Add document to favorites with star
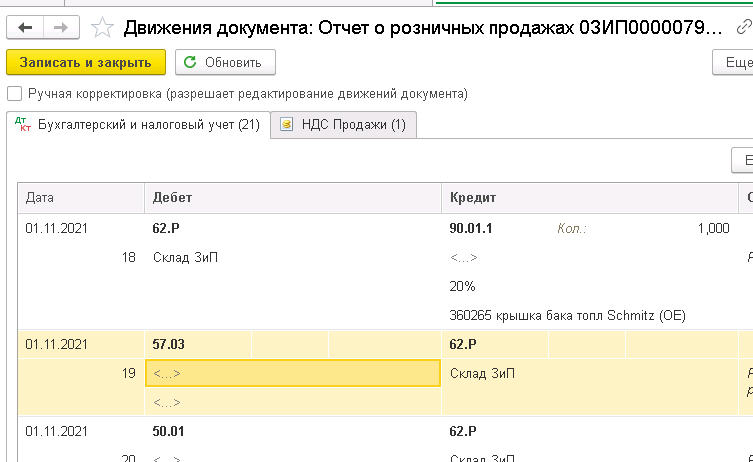 (x=101, y=28)
